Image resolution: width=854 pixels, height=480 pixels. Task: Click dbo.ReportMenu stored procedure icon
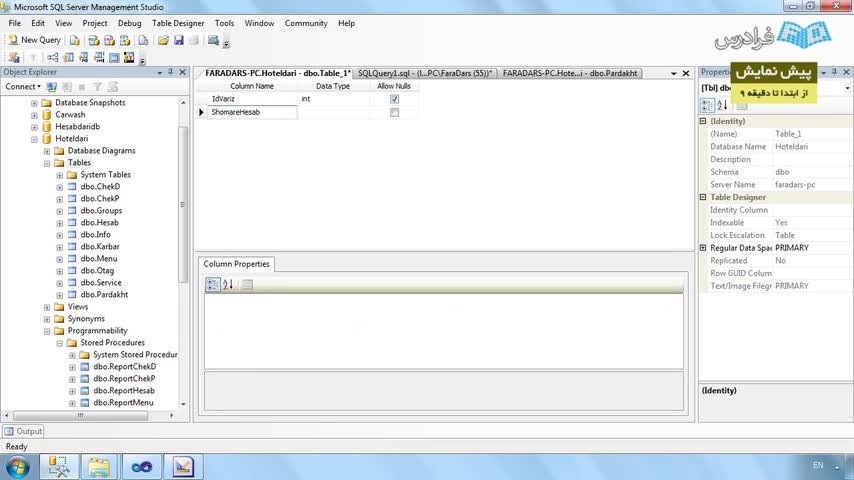[x=84, y=403]
